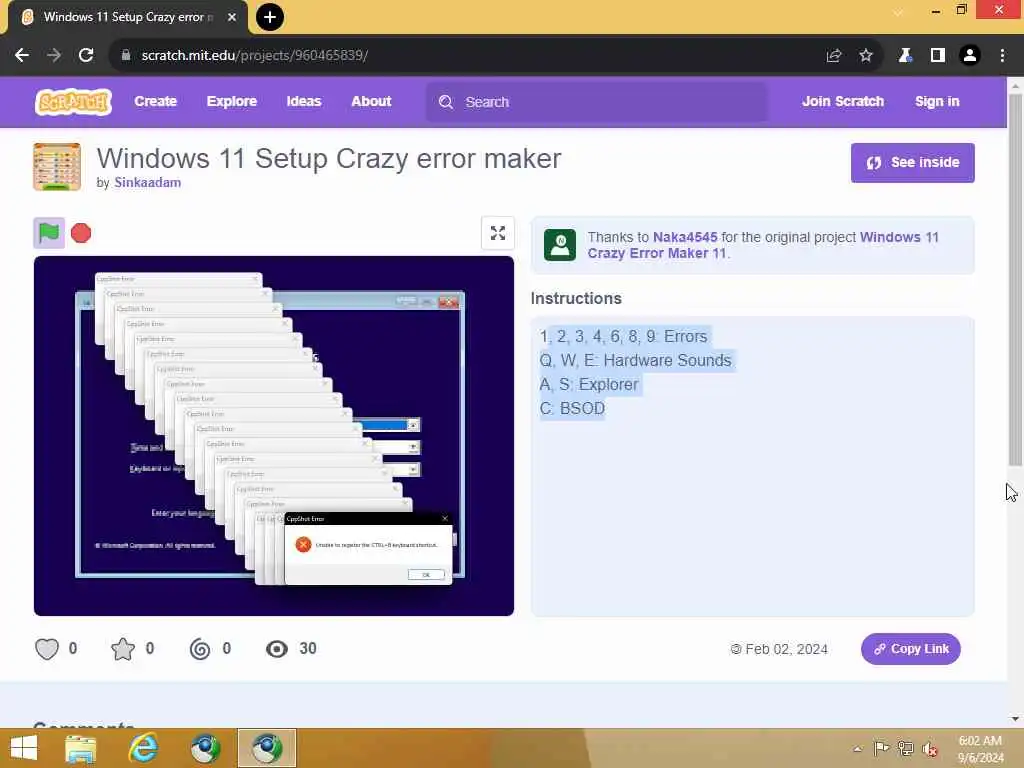The image size is (1024, 768).
Task: Close the current browser tab
Action: tap(231, 17)
